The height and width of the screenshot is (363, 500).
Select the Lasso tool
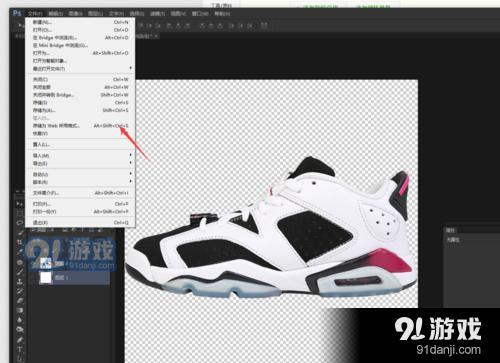click(19, 222)
